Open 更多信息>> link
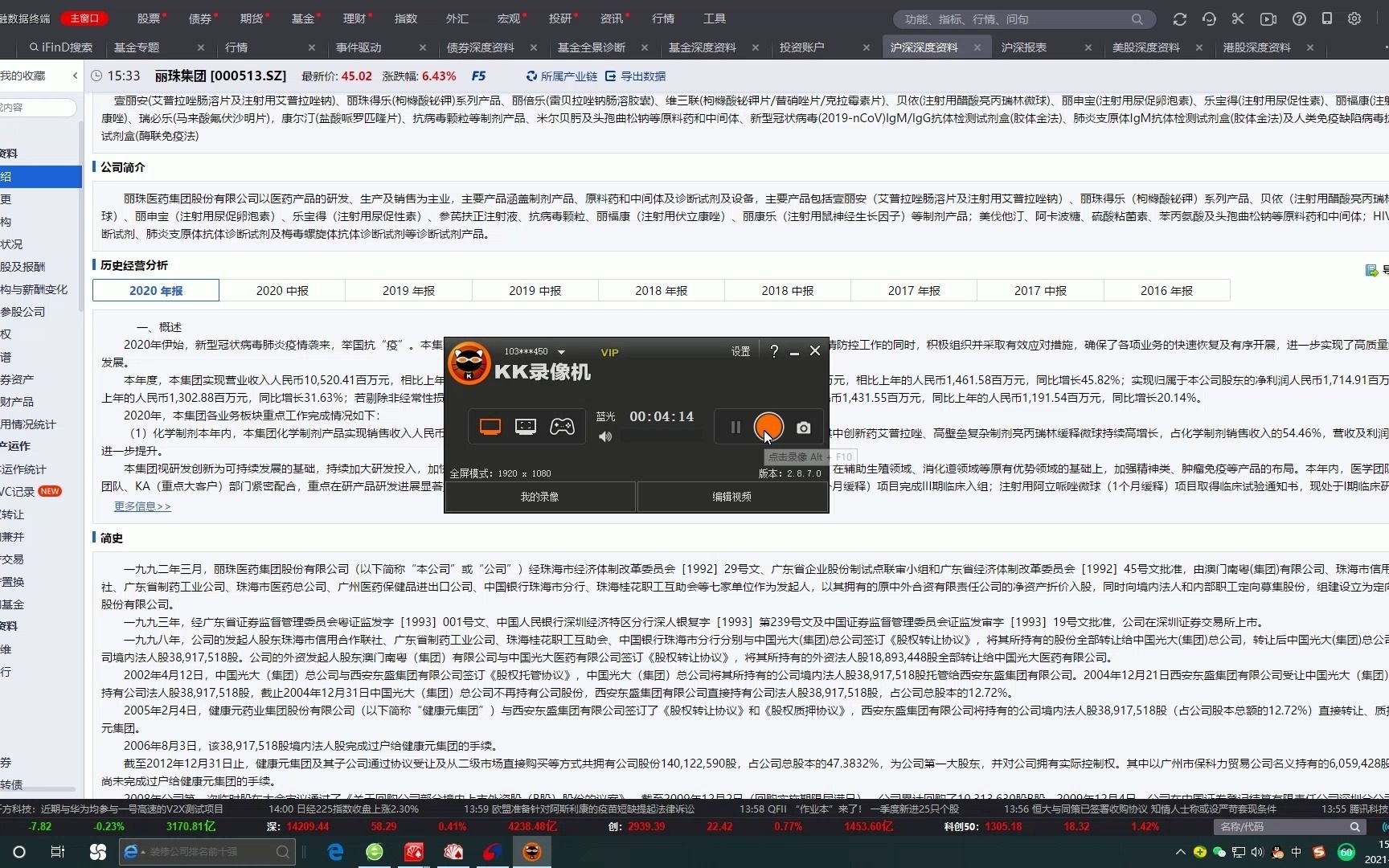 (x=142, y=506)
